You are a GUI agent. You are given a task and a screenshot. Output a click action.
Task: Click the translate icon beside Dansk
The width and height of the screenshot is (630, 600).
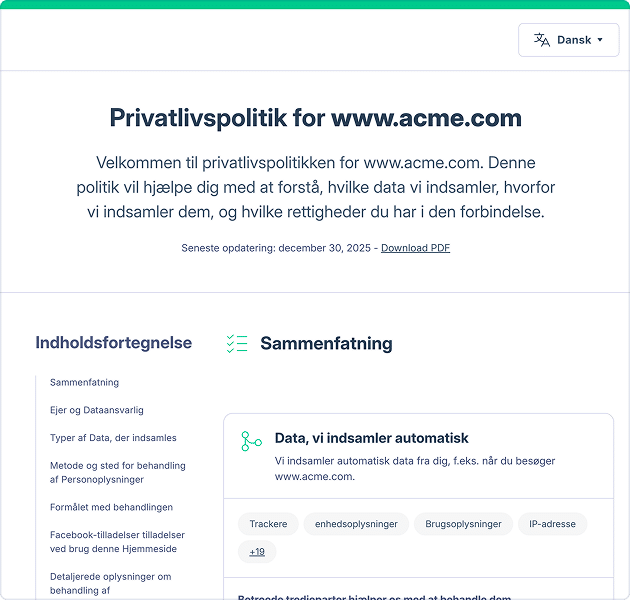pos(542,40)
